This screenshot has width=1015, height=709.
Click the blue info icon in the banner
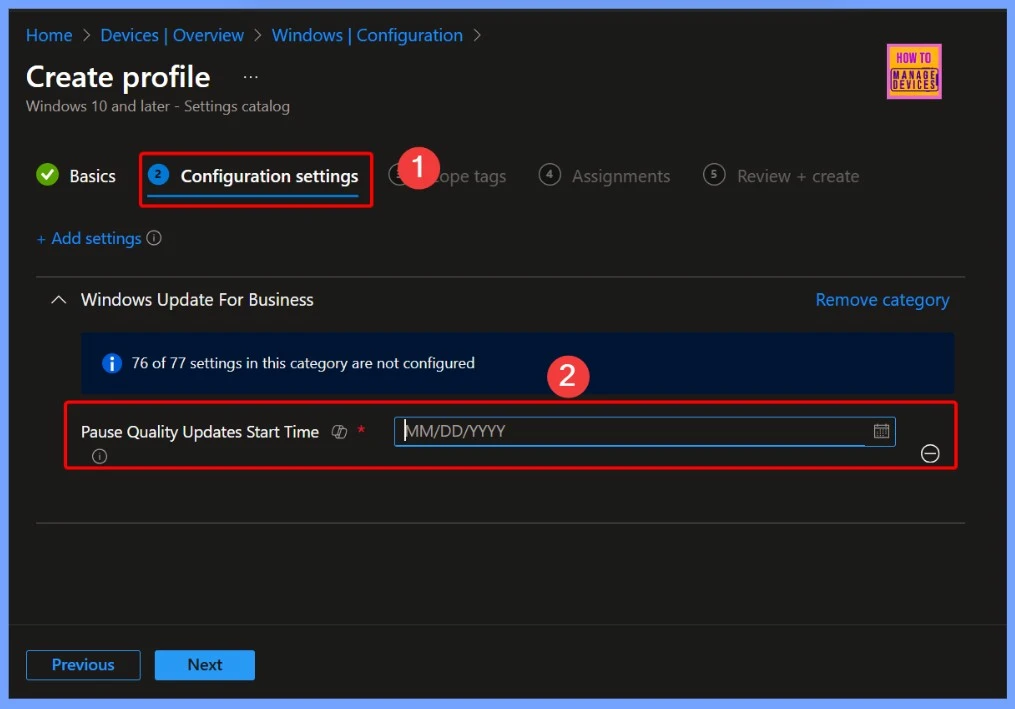(x=111, y=363)
